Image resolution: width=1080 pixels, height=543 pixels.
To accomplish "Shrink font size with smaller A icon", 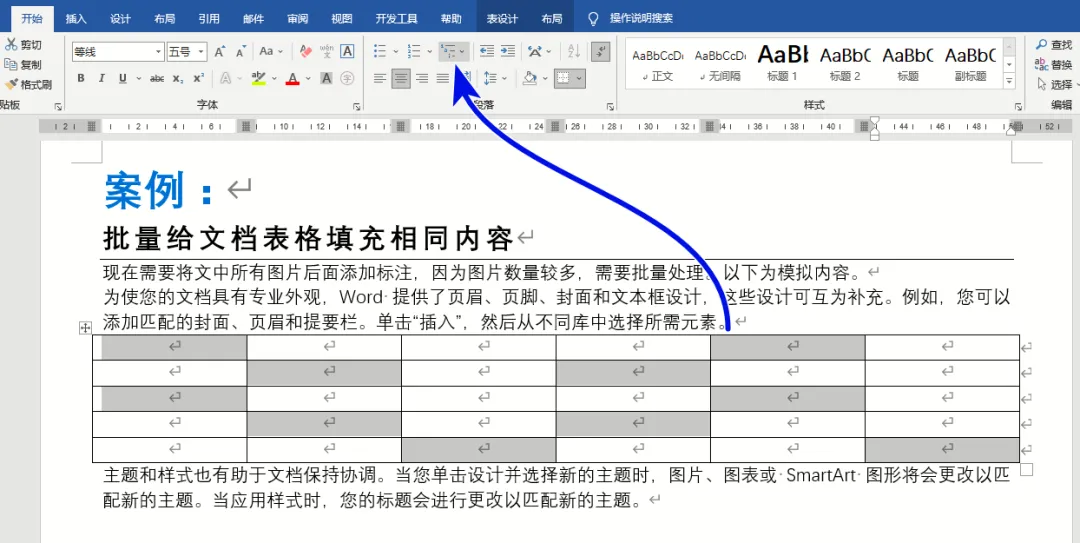I will pyautogui.click(x=240, y=52).
